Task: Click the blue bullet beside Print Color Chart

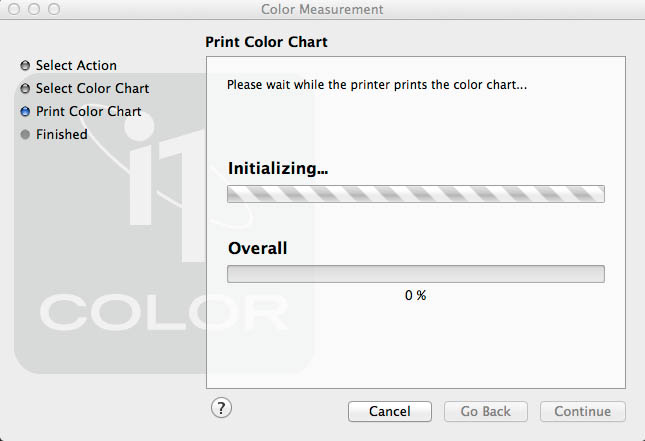Action: tap(25, 112)
